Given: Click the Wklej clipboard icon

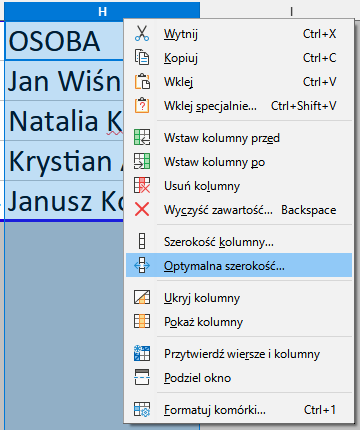Looking at the screenshot, I should (142, 82).
